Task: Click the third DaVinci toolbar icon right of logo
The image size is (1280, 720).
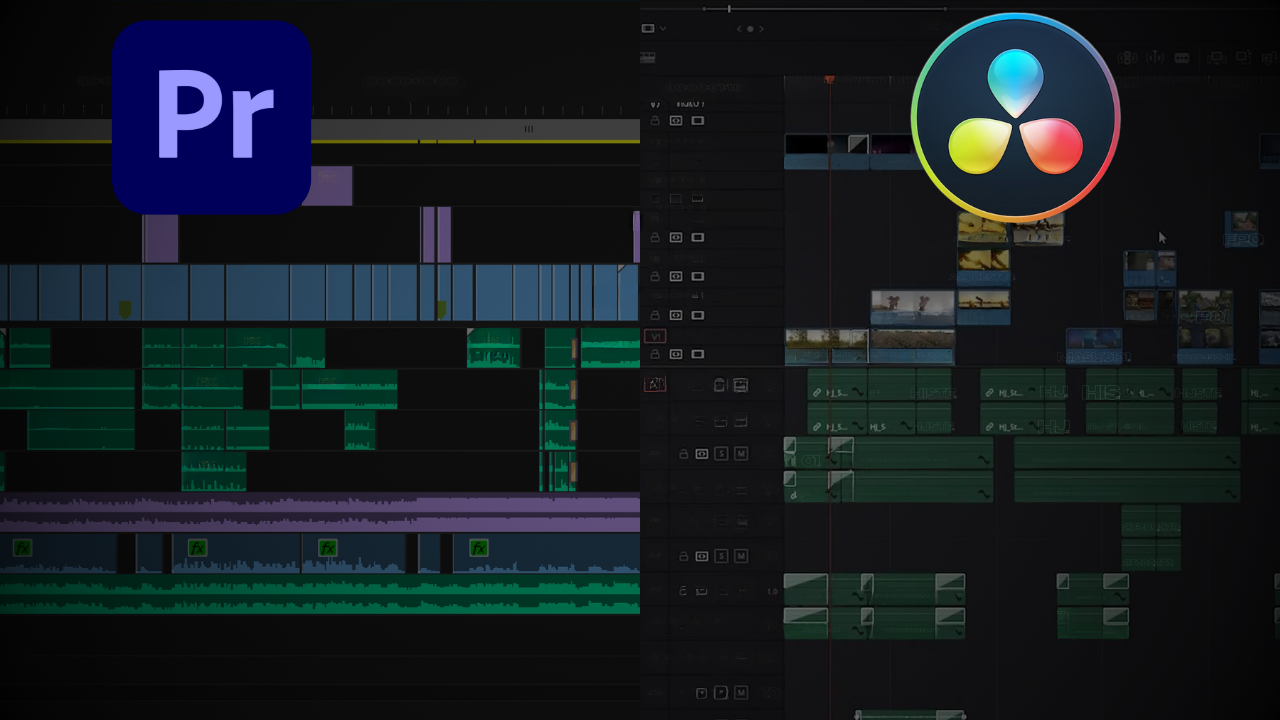Action: click(1182, 58)
